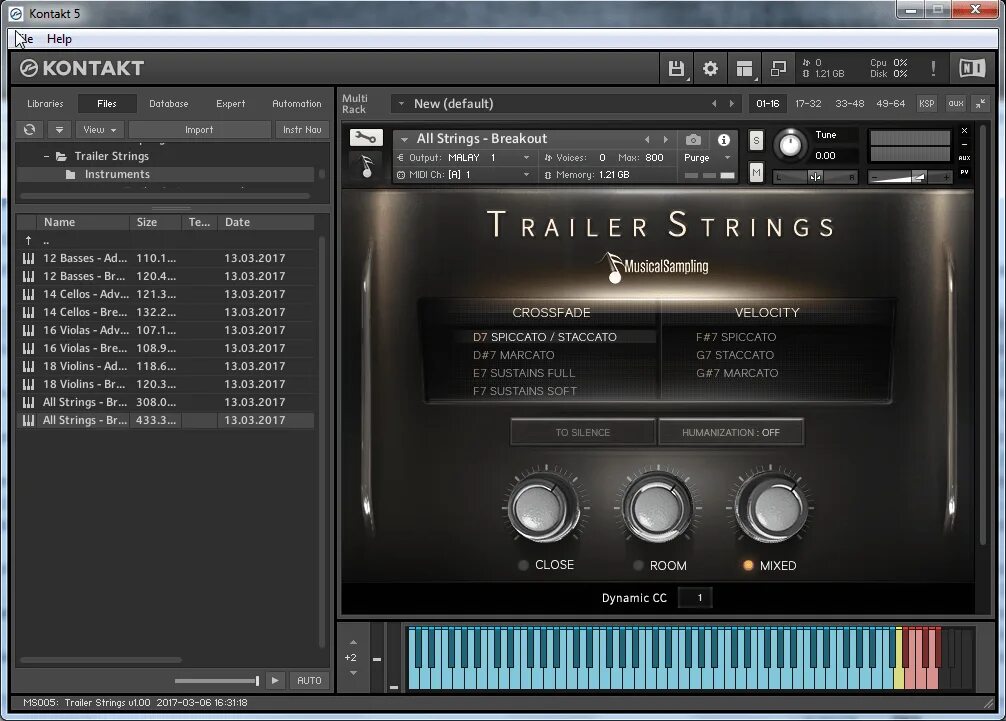
Task: Solo the instrument with S button
Action: [756, 140]
